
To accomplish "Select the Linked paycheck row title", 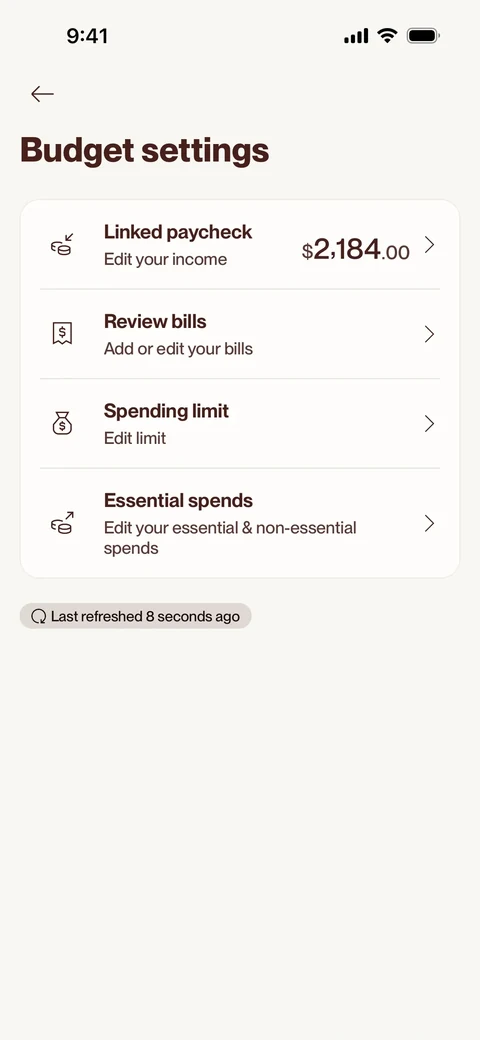I will point(178,232).
